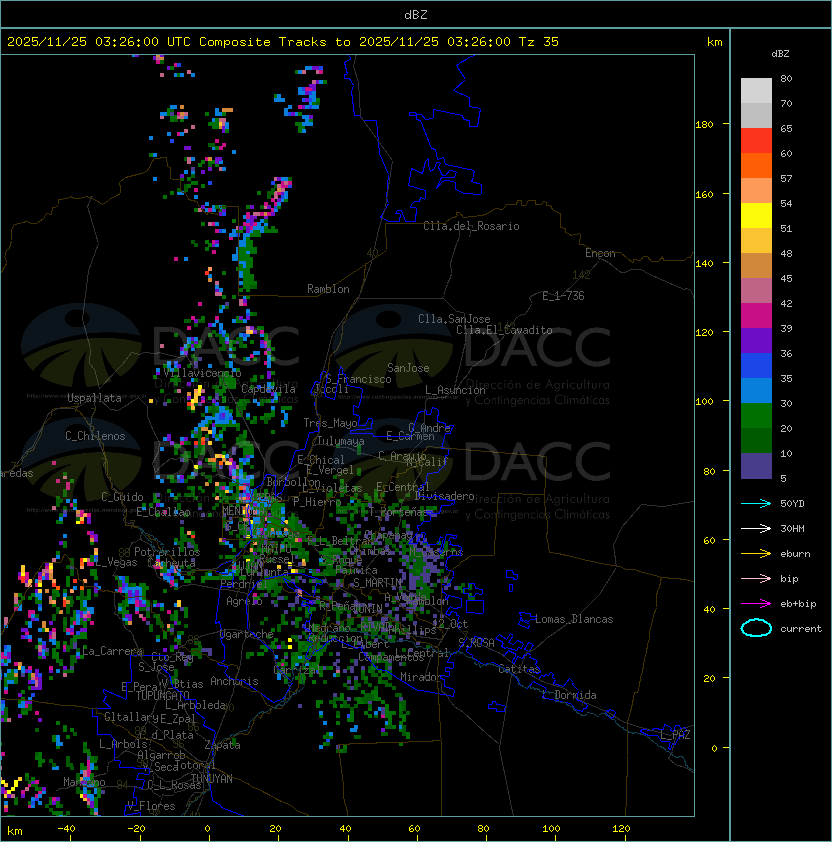Pick the light gray swatch below 80 dBZ

[x=756, y=91]
